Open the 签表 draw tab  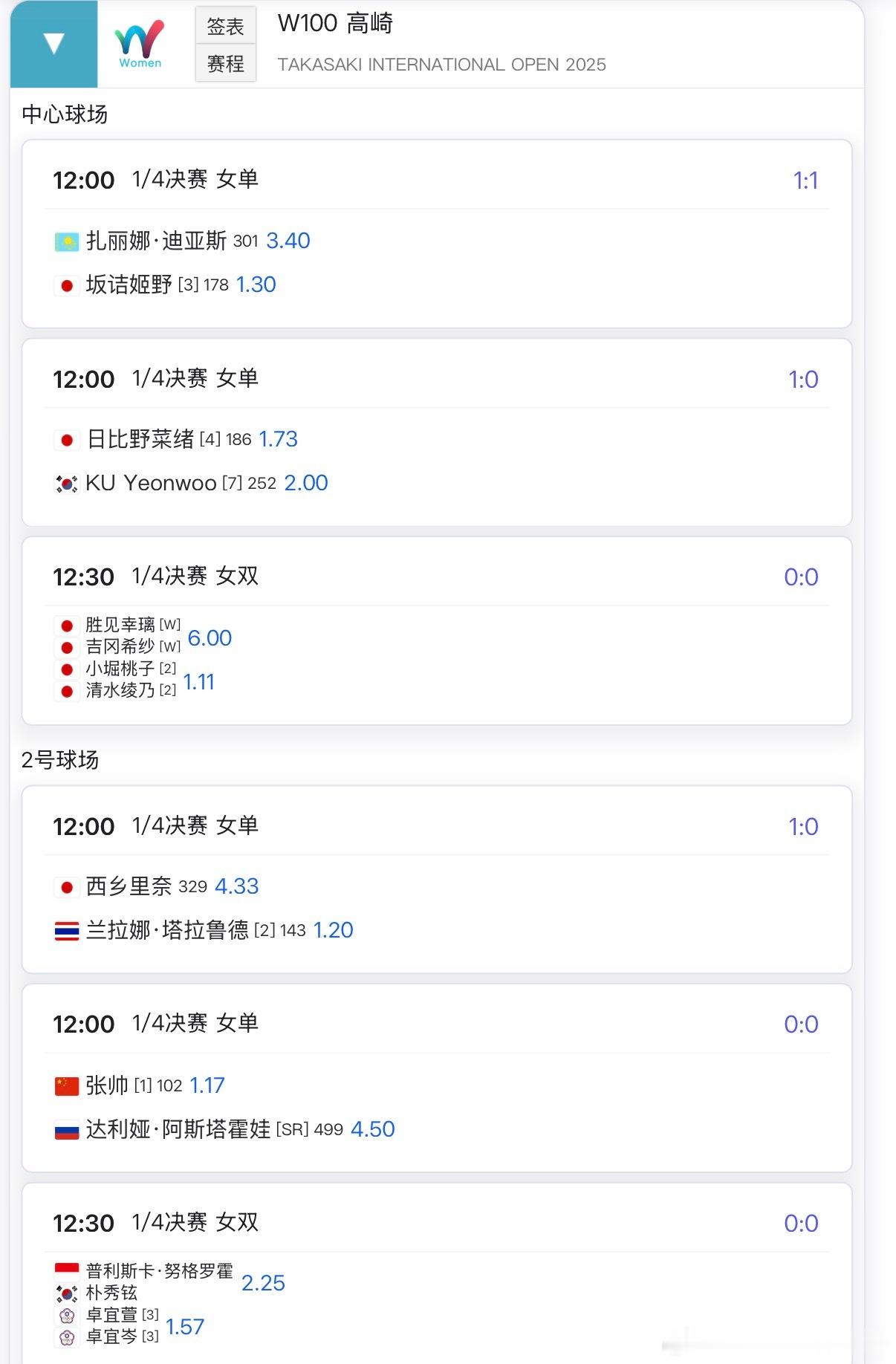225,27
